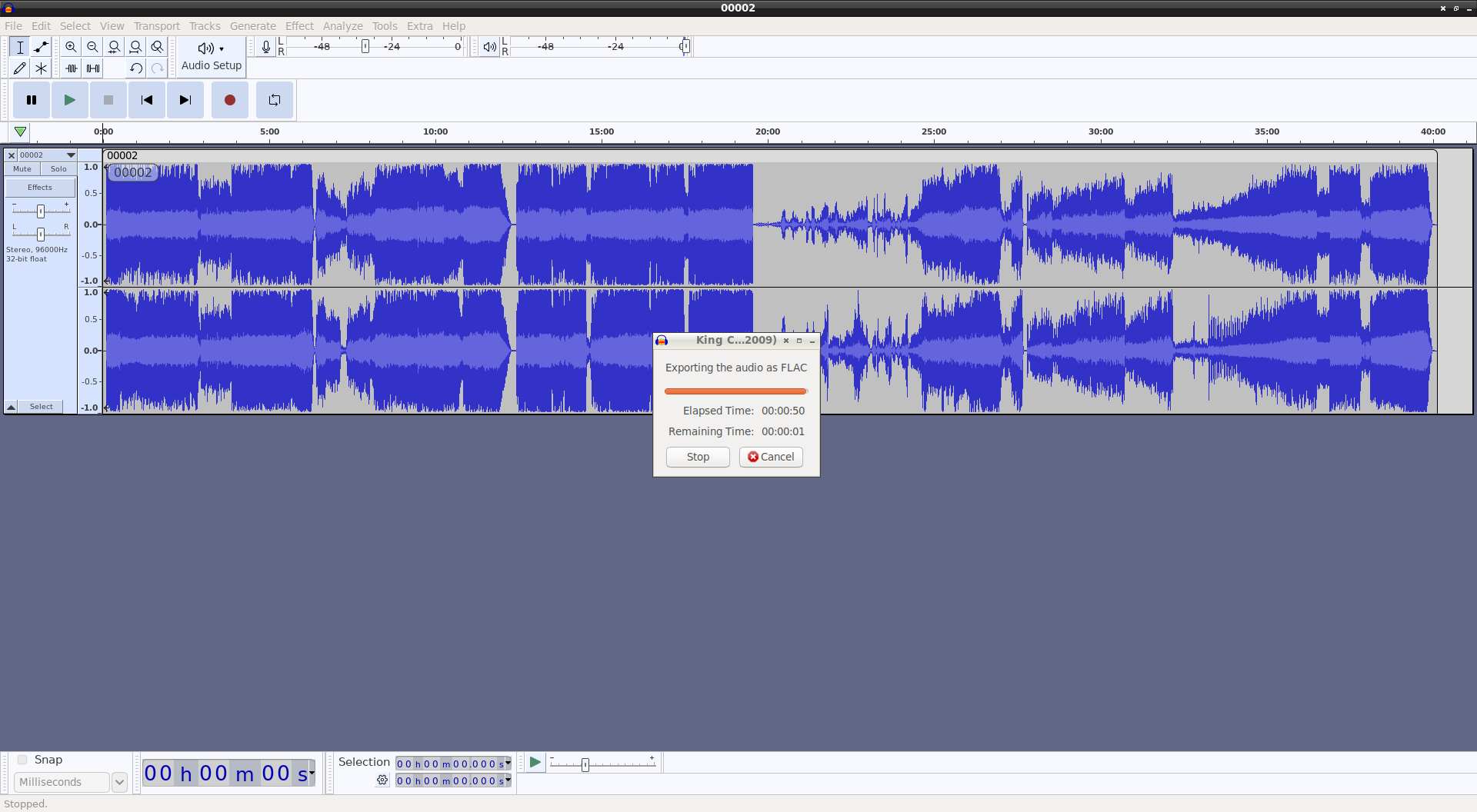Select the Selection (I-beam) tool

20,47
